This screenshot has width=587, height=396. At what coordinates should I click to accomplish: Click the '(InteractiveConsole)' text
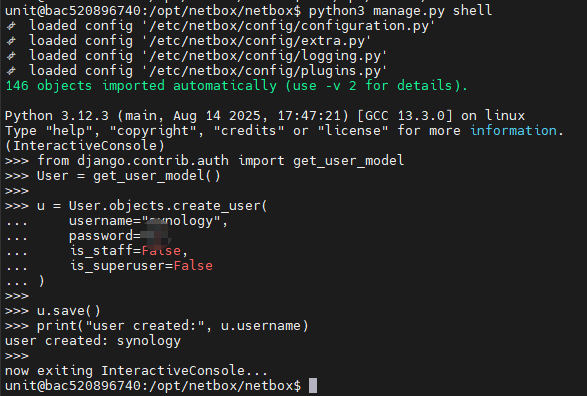pyautogui.click(x=85, y=146)
